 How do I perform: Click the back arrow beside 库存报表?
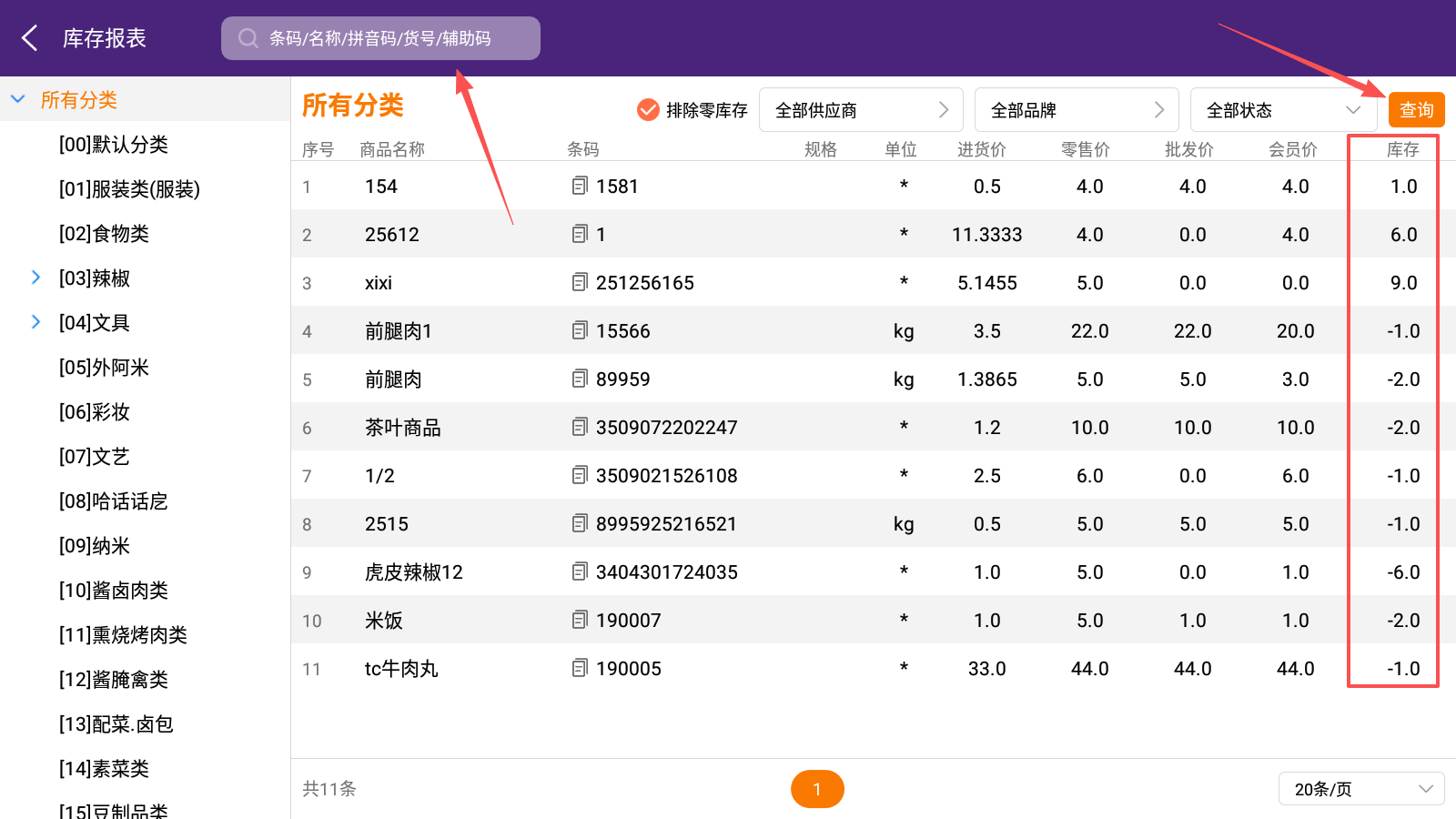pyautogui.click(x=30, y=38)
